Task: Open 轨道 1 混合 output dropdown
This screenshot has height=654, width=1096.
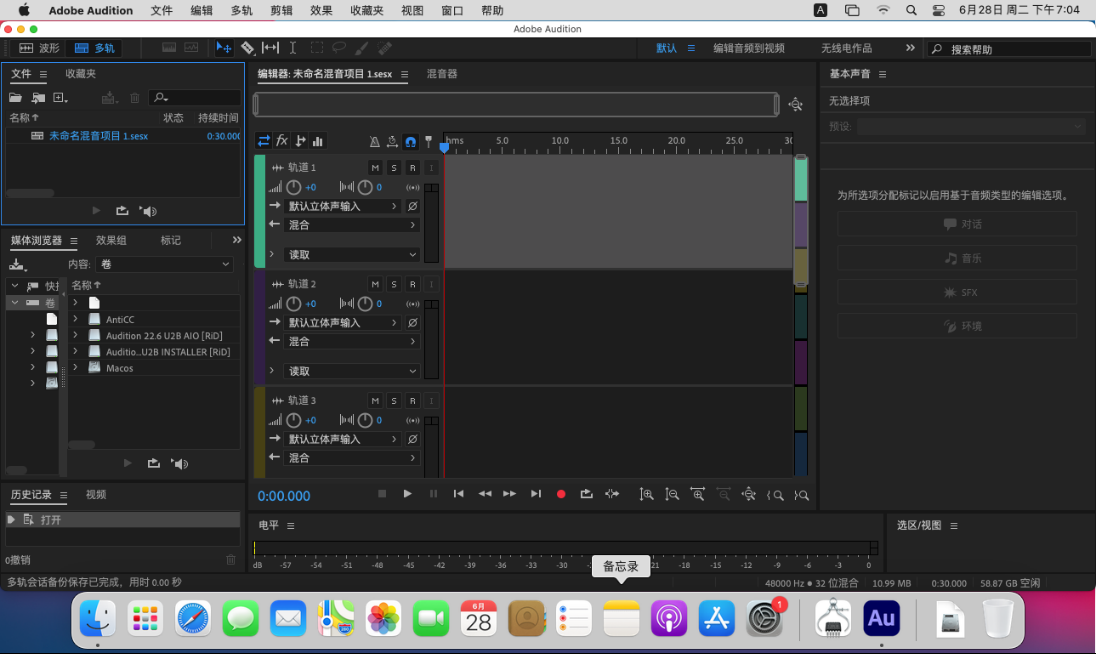Action: (x=352, y=225)
